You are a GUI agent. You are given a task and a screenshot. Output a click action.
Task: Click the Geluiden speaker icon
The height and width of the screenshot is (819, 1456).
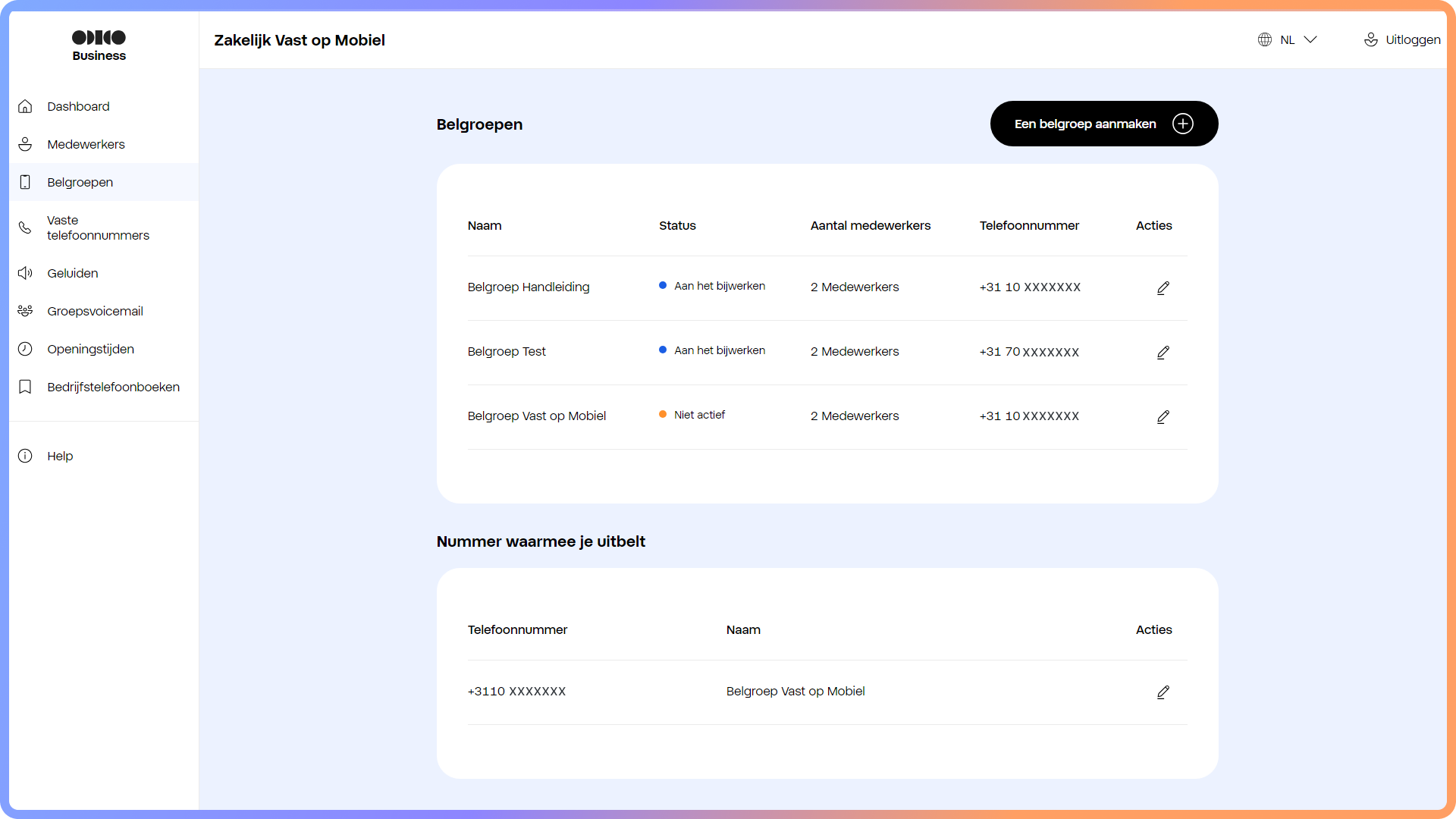(25, 273)
